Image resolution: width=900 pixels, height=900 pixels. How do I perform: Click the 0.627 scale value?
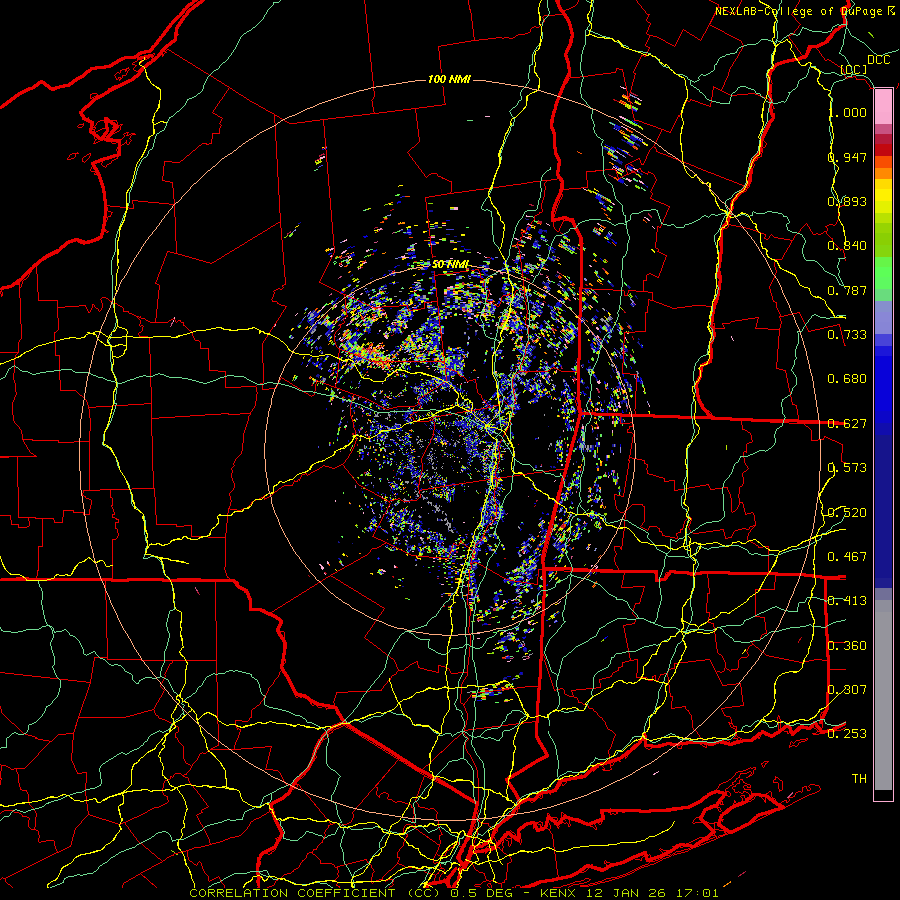847,424
